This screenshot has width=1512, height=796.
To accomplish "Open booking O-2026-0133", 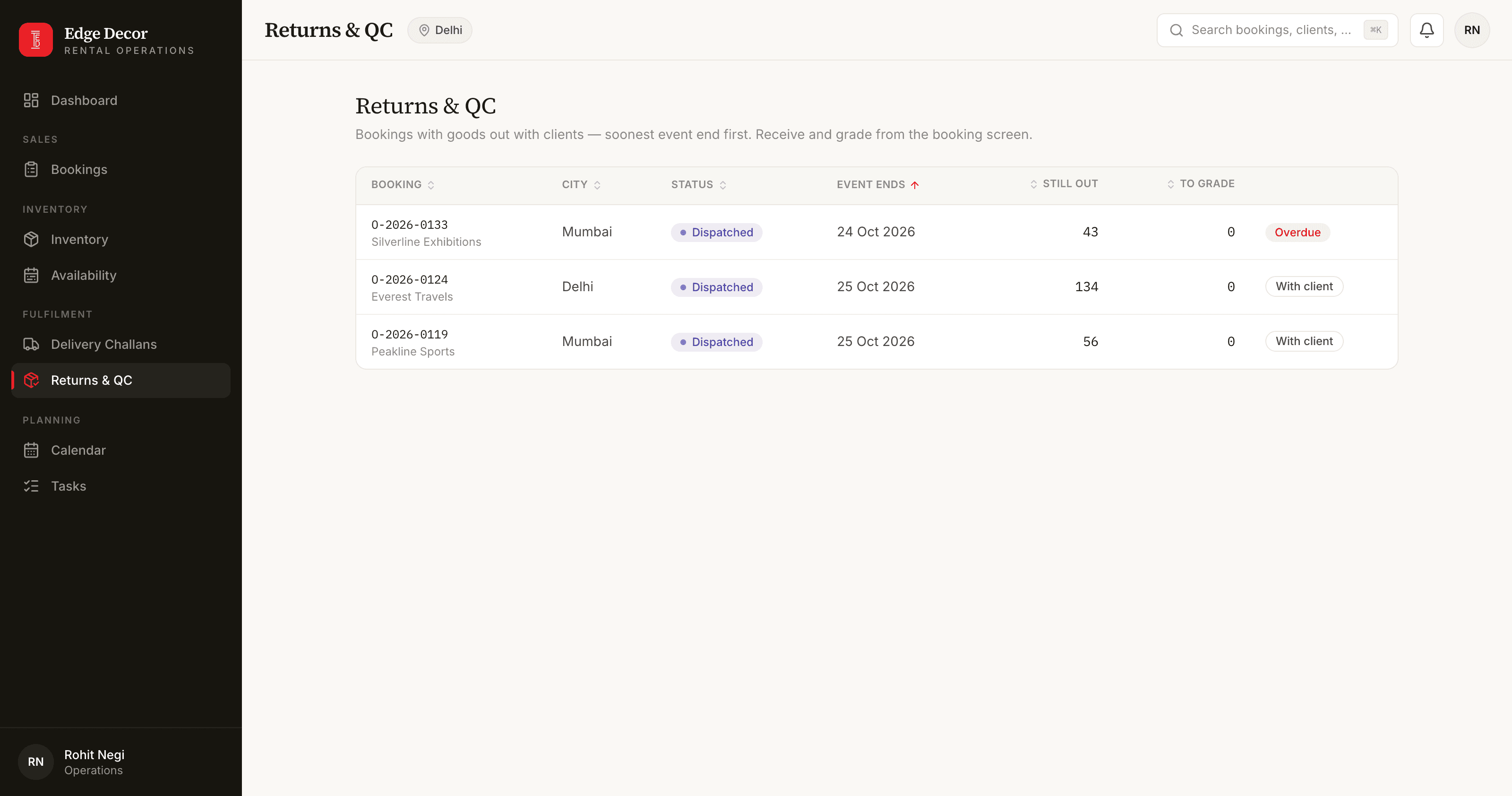I will tap(409, 224).
